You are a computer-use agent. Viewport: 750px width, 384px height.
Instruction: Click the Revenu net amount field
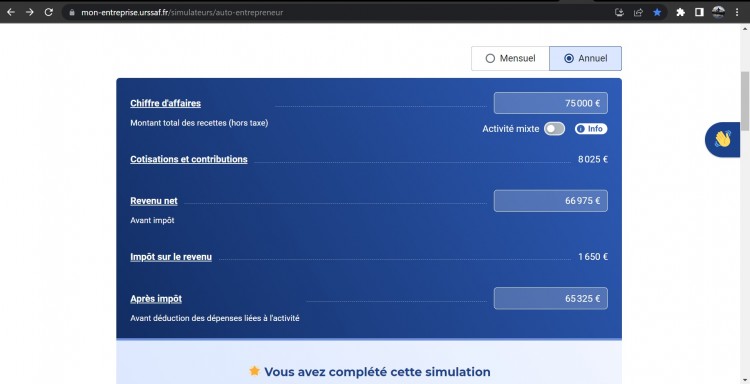pos(551,201)
